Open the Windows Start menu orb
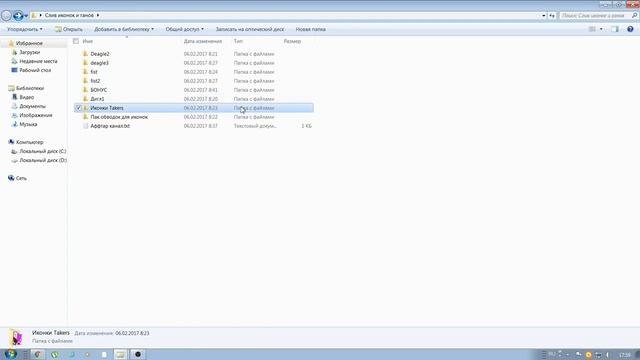The width and height of the screenshot is (640, 360). (10, 354)
